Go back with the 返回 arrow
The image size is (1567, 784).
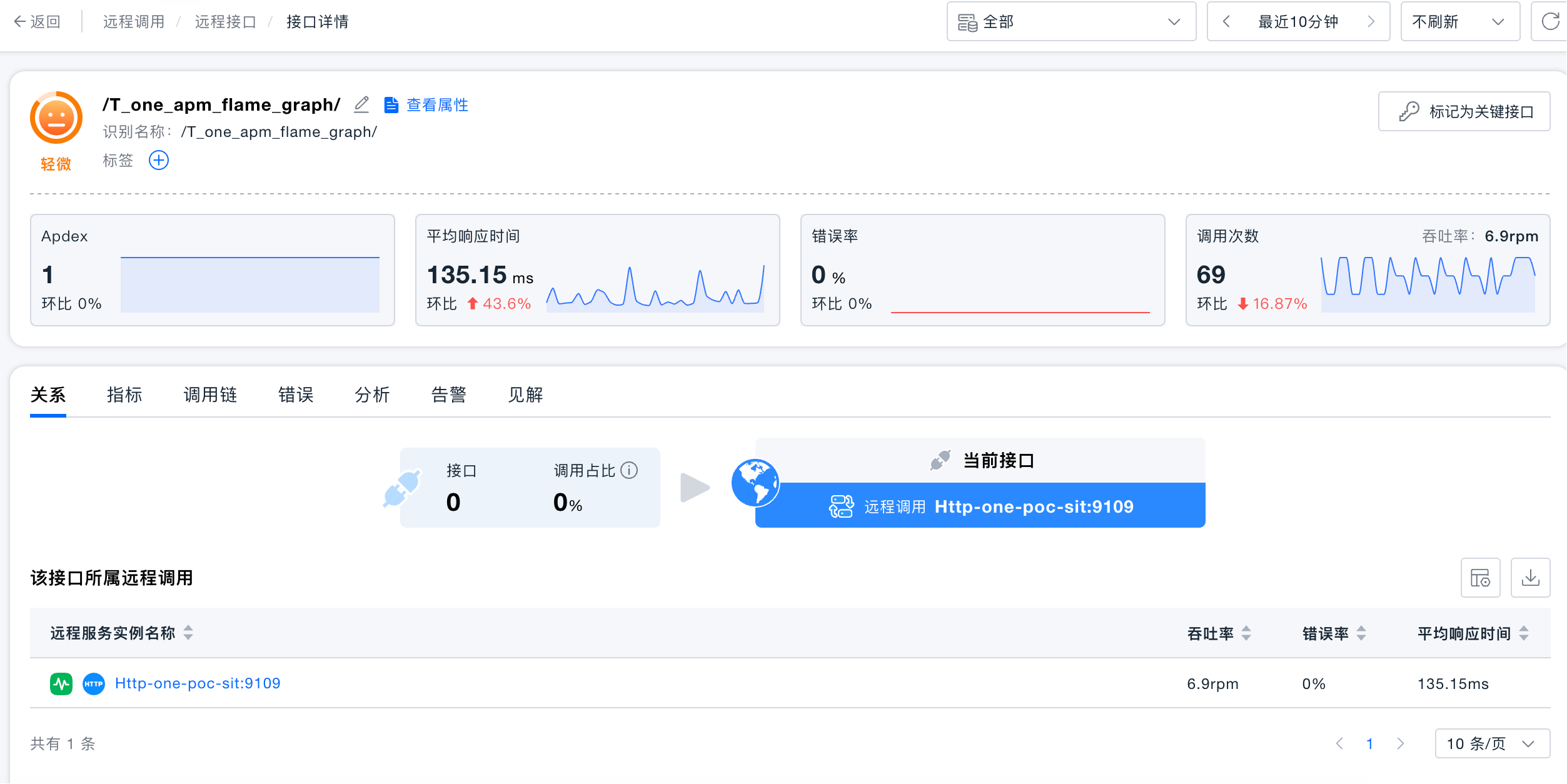pos(37,22)
